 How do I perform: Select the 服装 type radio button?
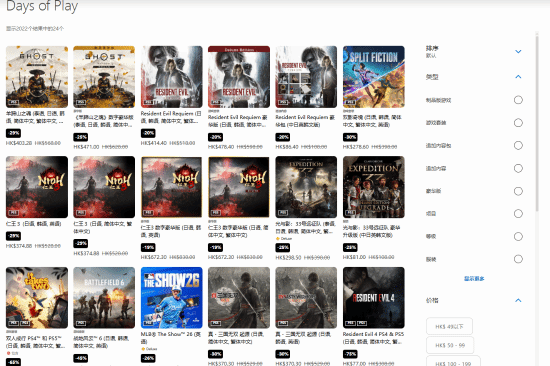coord(518,259)
